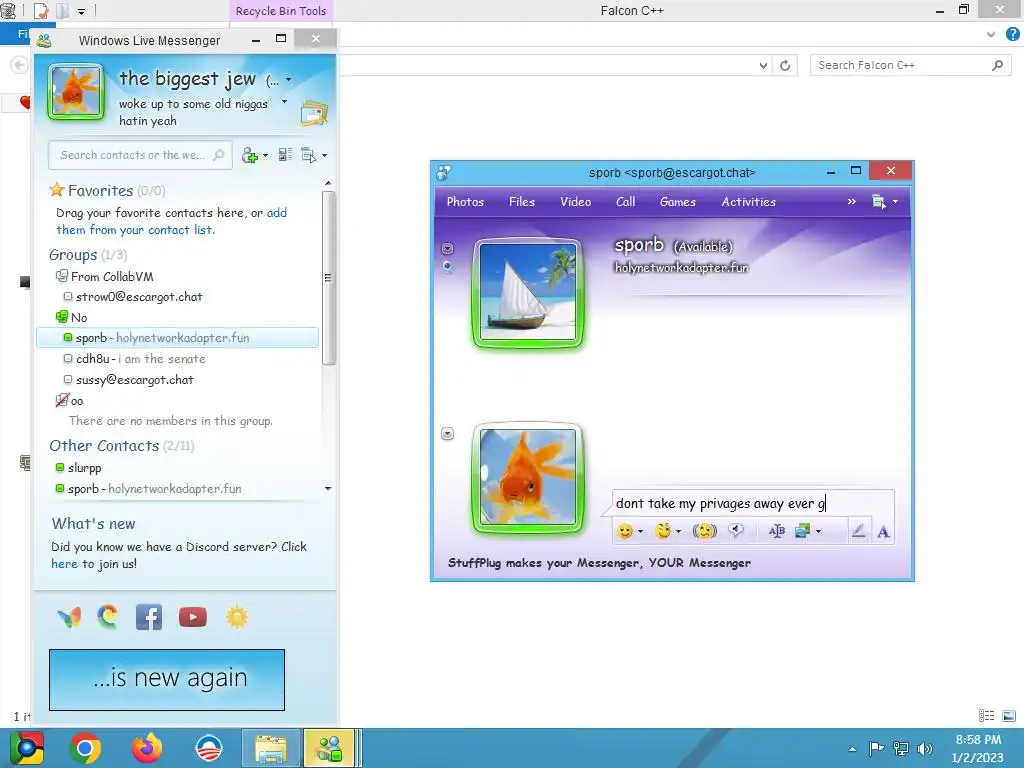The height and width of the screenshot is (768, 1024).
Task: Open the Photos tab in chat window
Action: [x=465, y=202]
